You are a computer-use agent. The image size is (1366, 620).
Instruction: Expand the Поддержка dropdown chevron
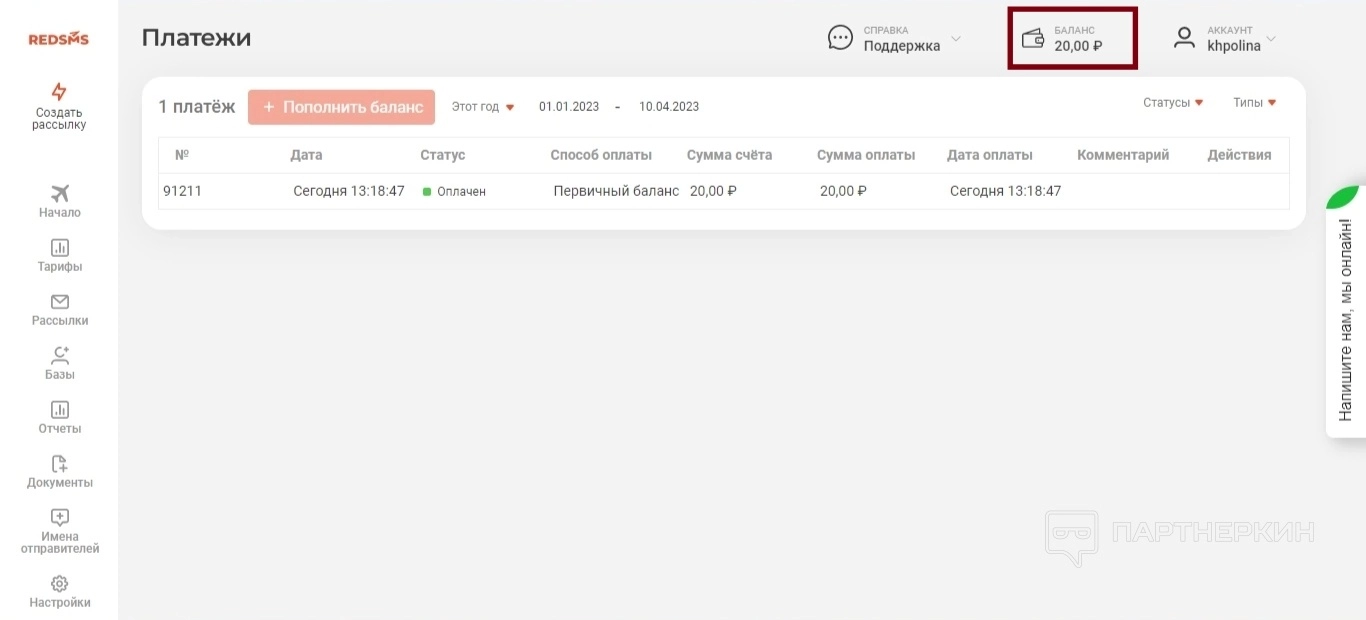point(955,39)
